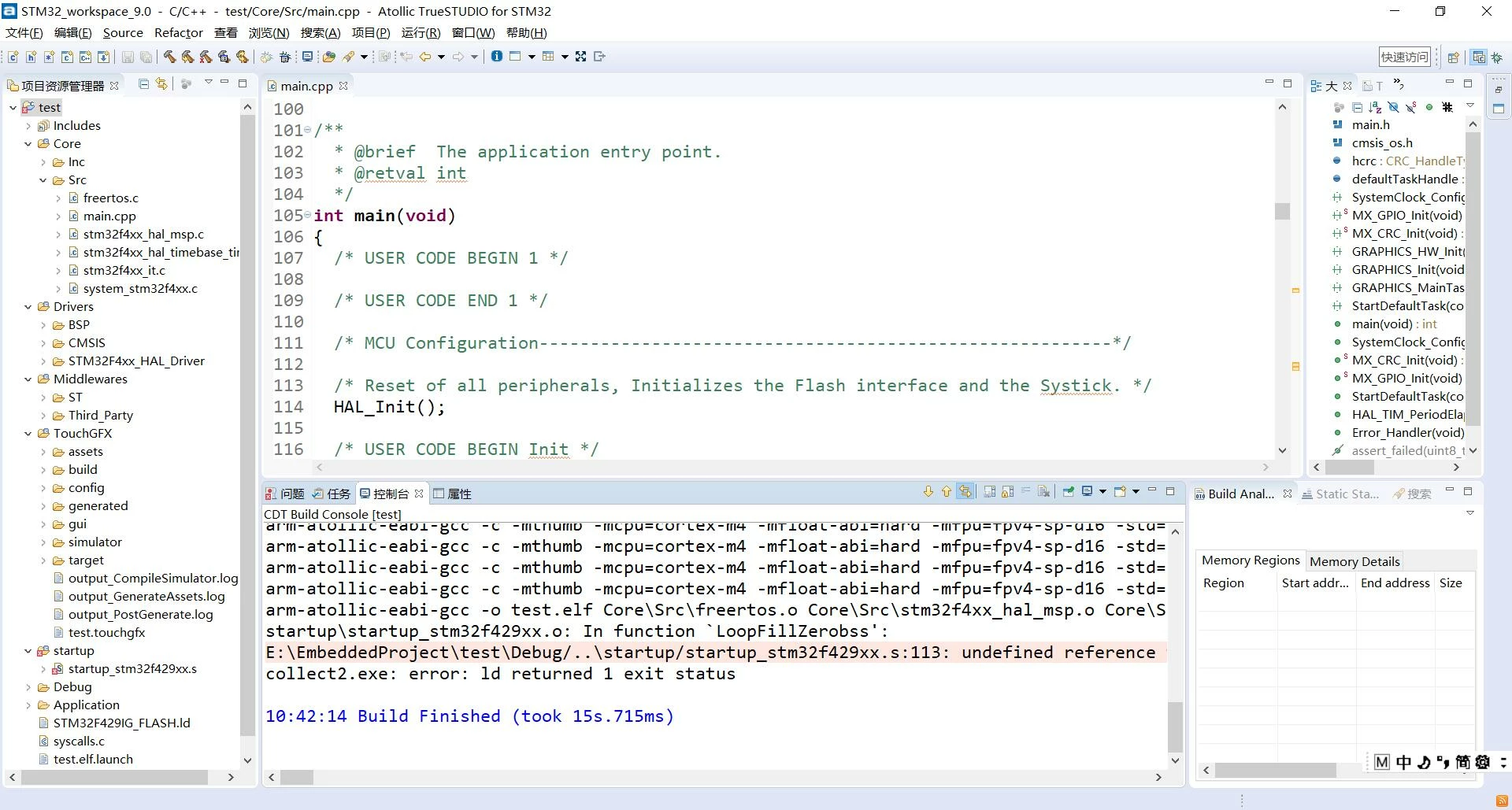Viewport: 1512px width, 810px height.
Task: Select startup_stm32f429xx.s file
Action: (124, 669)
